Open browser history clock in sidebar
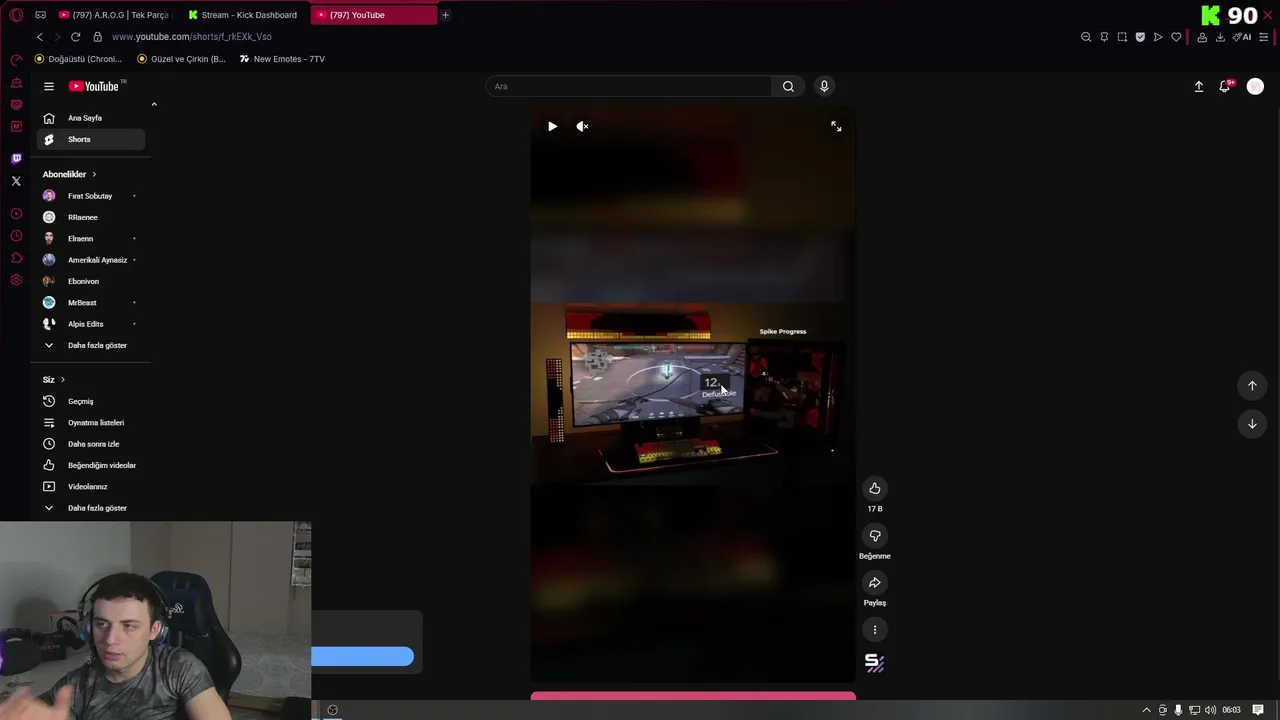Screen dimensions: 1280x720 coord(16,236)
